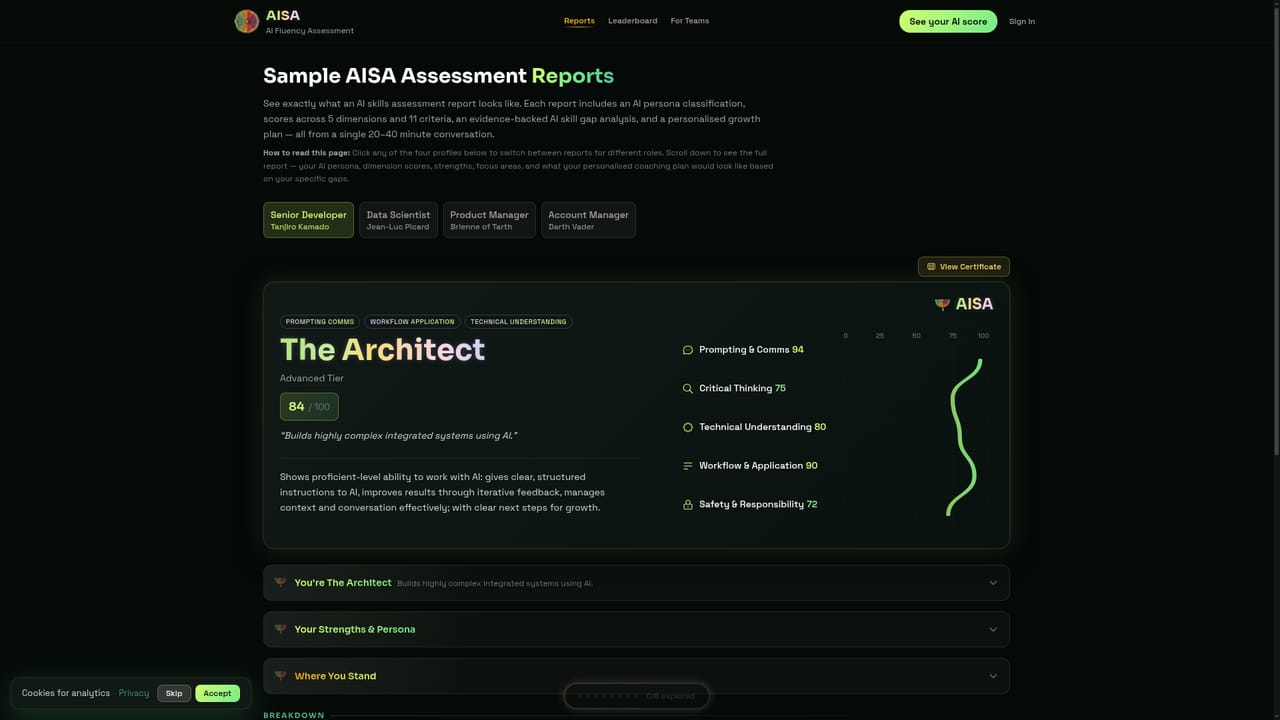This screenshot has height=720, width=1280.
Task: Accept analytics cookies
Action: point(217,693)
